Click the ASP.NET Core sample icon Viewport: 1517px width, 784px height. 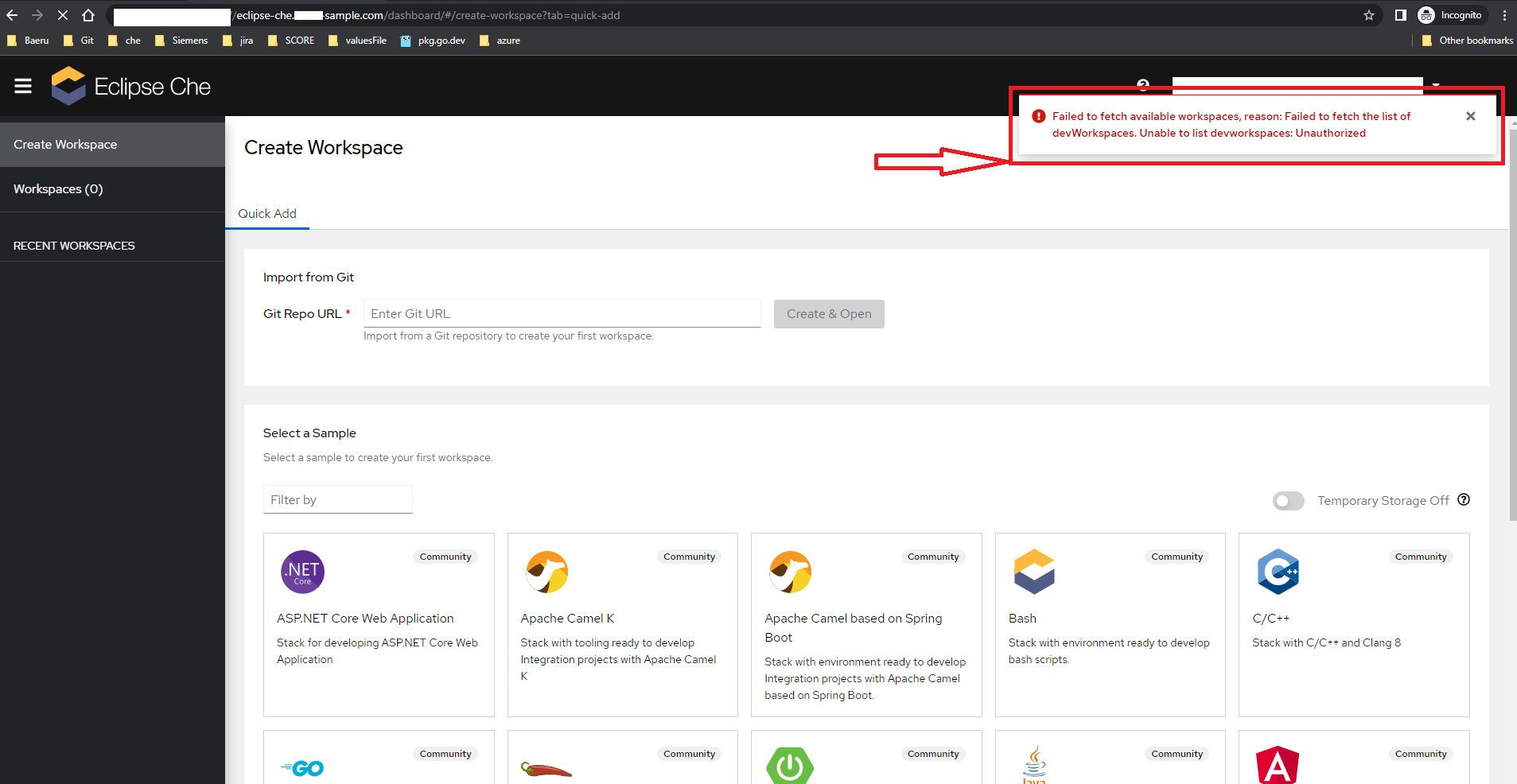point(302,572)
